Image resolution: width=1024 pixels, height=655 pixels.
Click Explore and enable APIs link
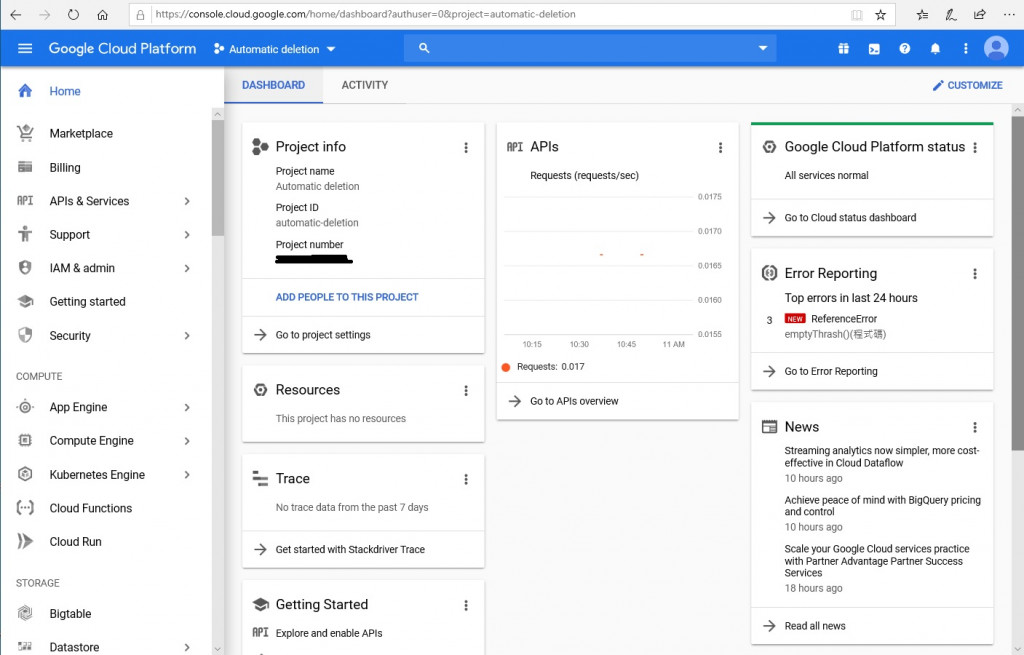(x=328, y=633)
